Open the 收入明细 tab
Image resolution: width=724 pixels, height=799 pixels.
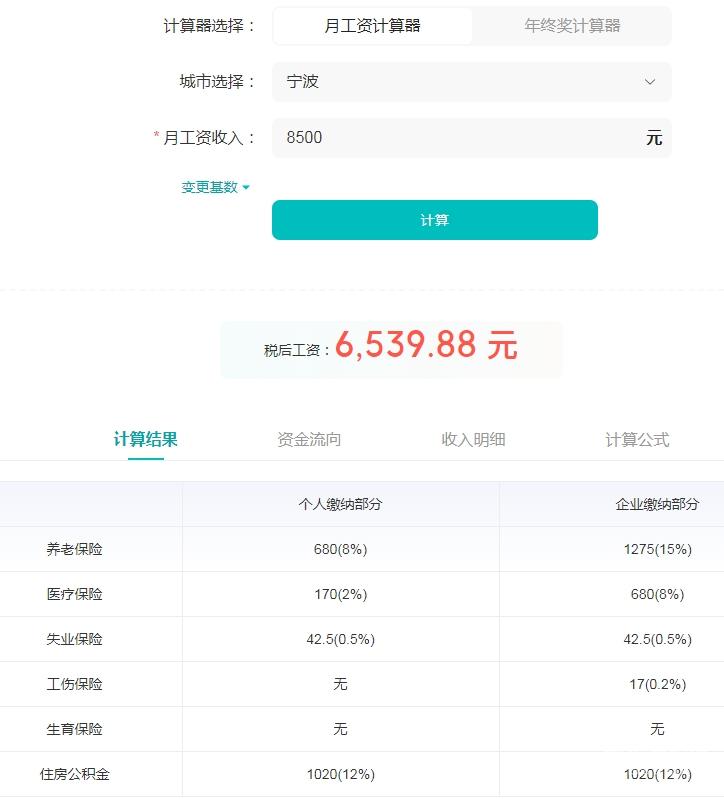(473, 439)
